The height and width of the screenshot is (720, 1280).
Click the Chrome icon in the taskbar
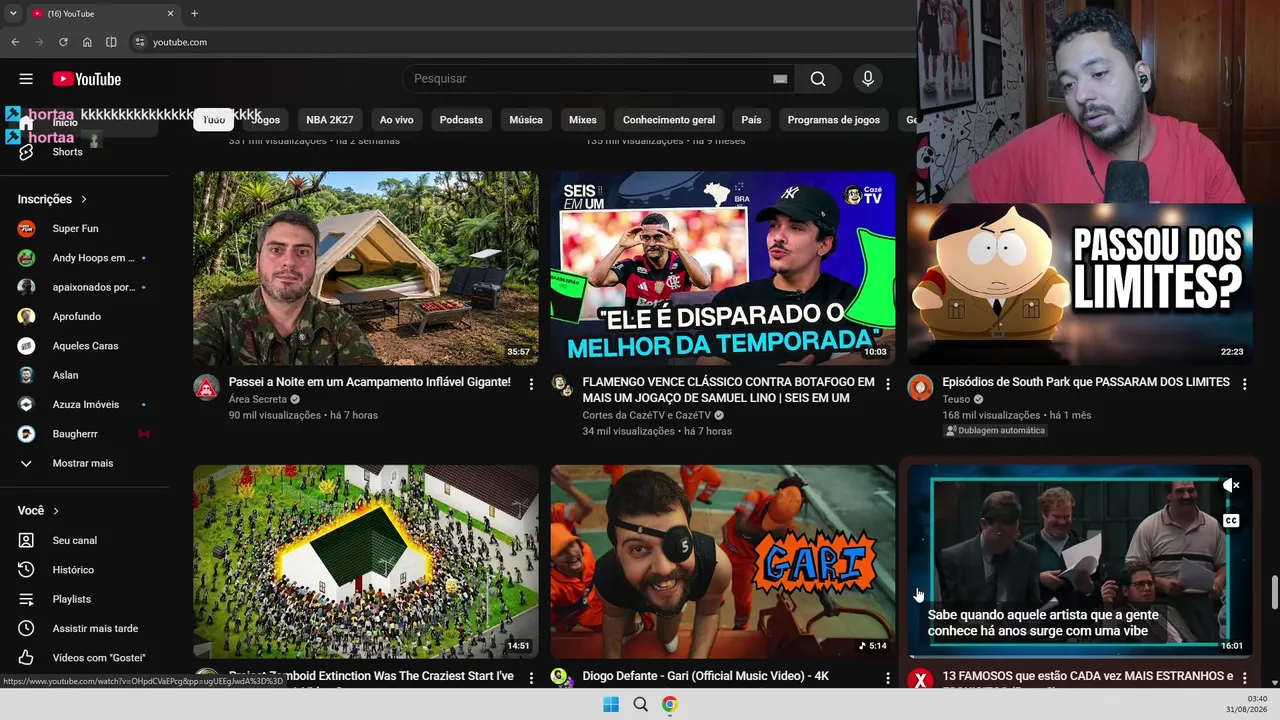pyautogui.click(x=669, y=704)
